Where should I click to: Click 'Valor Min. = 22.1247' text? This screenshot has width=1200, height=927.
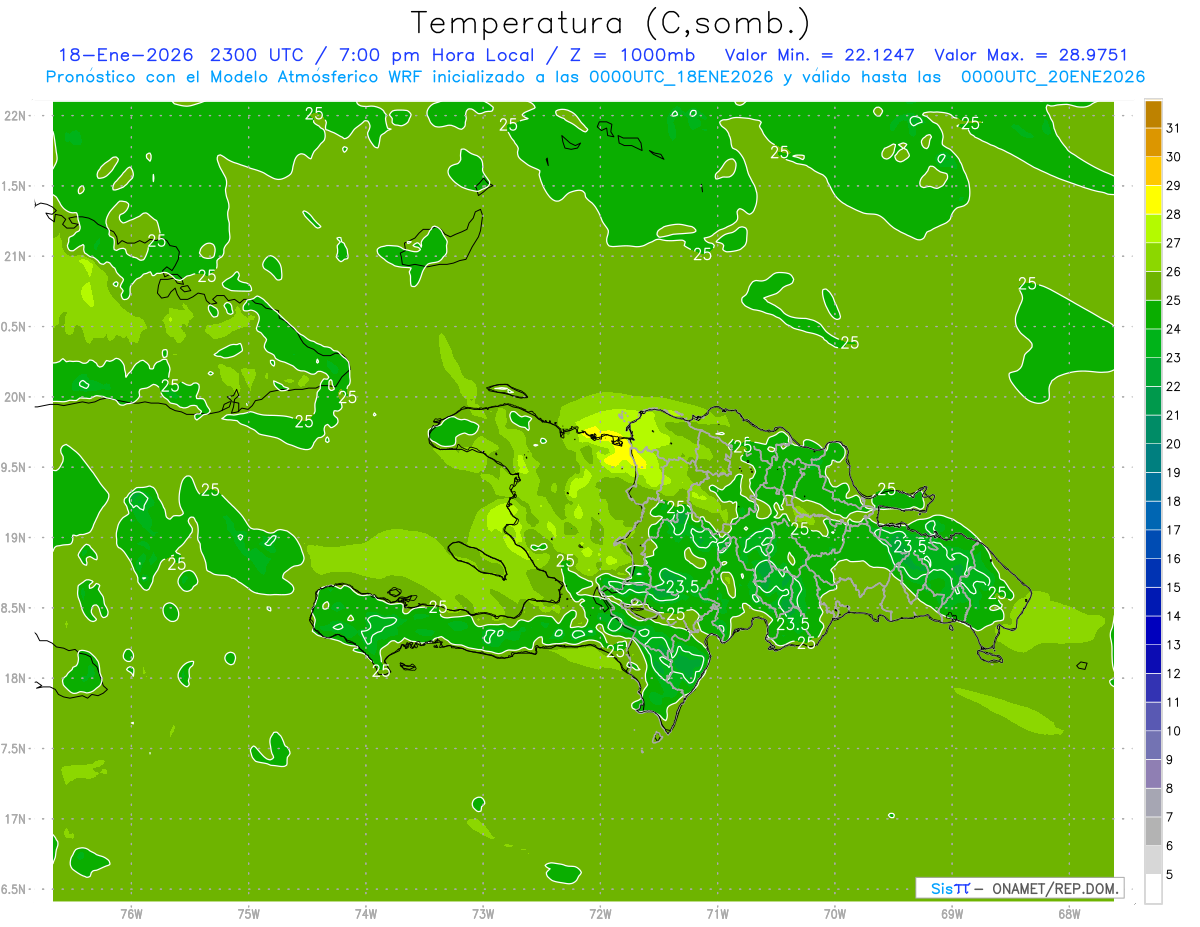(x=820, y=55)
